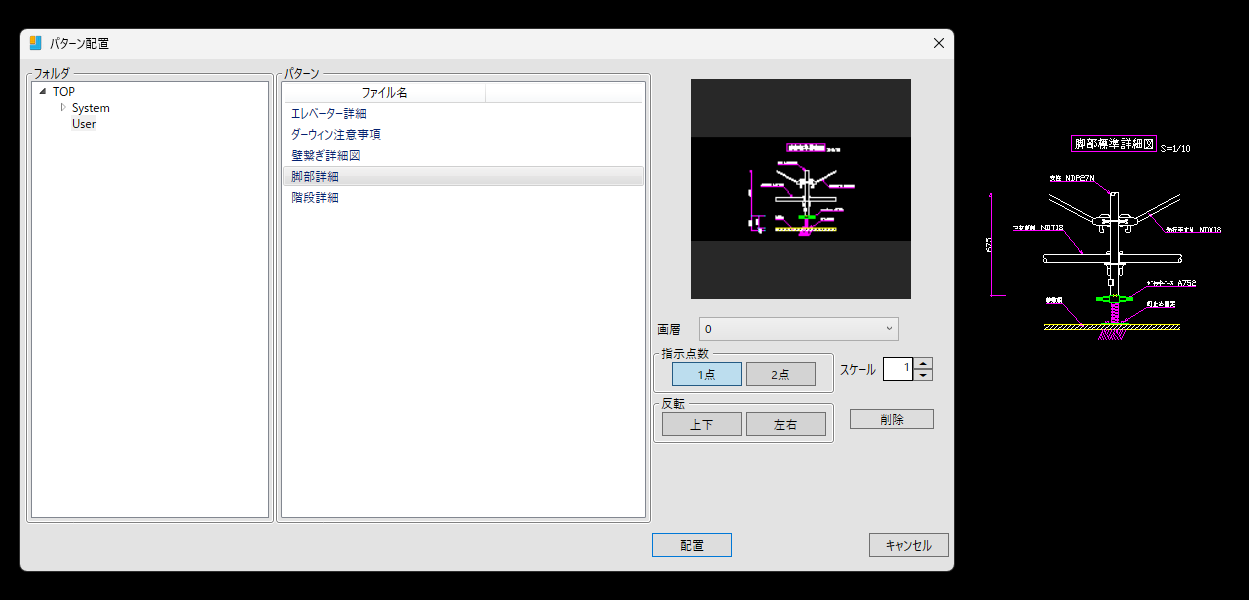Viewport: 1249px width, 600px height.
Task: Expand the System folder arrow
Action: (63, 108)
